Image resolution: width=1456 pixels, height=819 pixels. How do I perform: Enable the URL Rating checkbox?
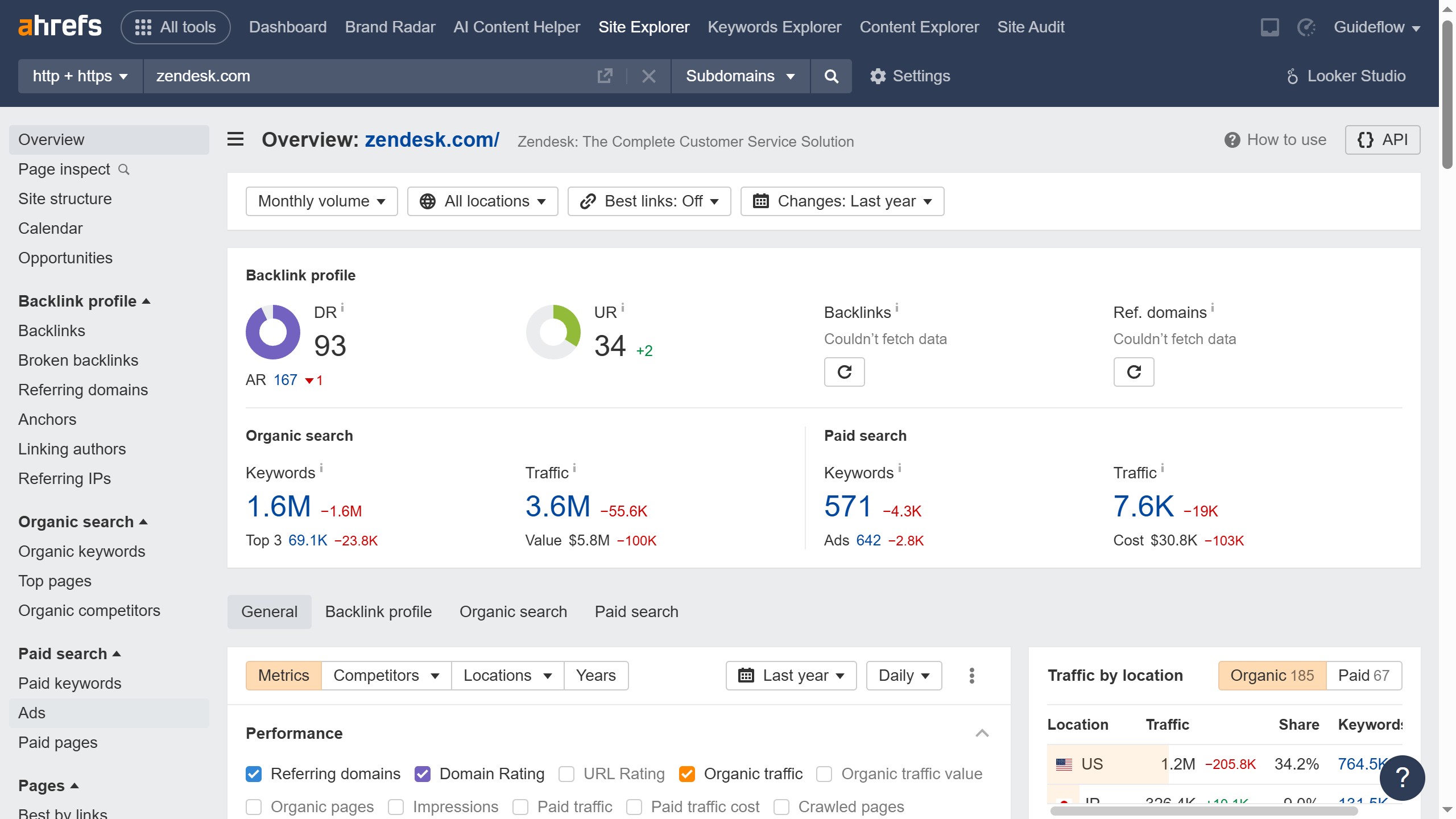click(x=566, y=774)
